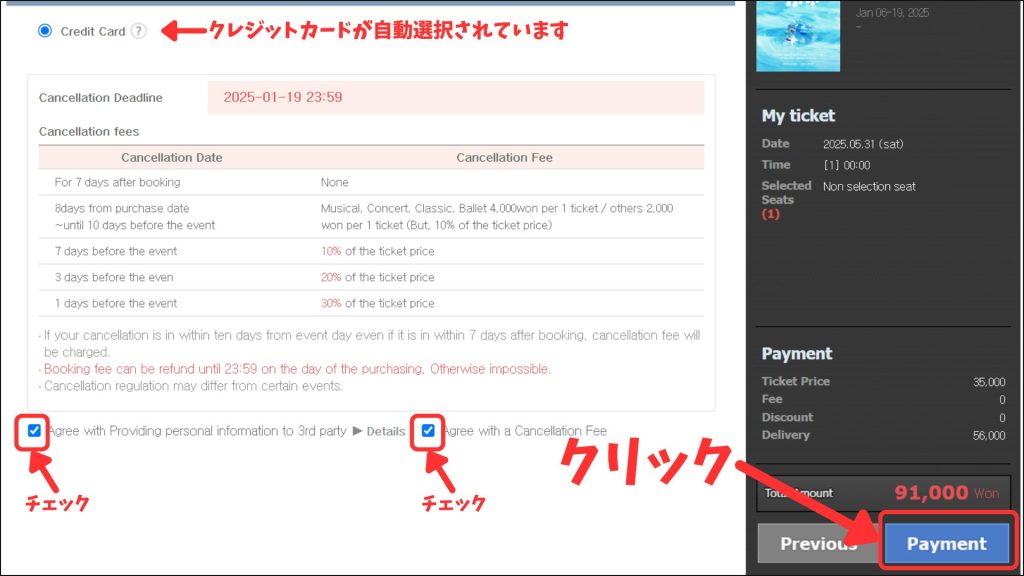Image resolution: width=1024 pixels, height=576 pixels.
Task: Click the Cancellation Date column header
Action: tap(171, 157)
